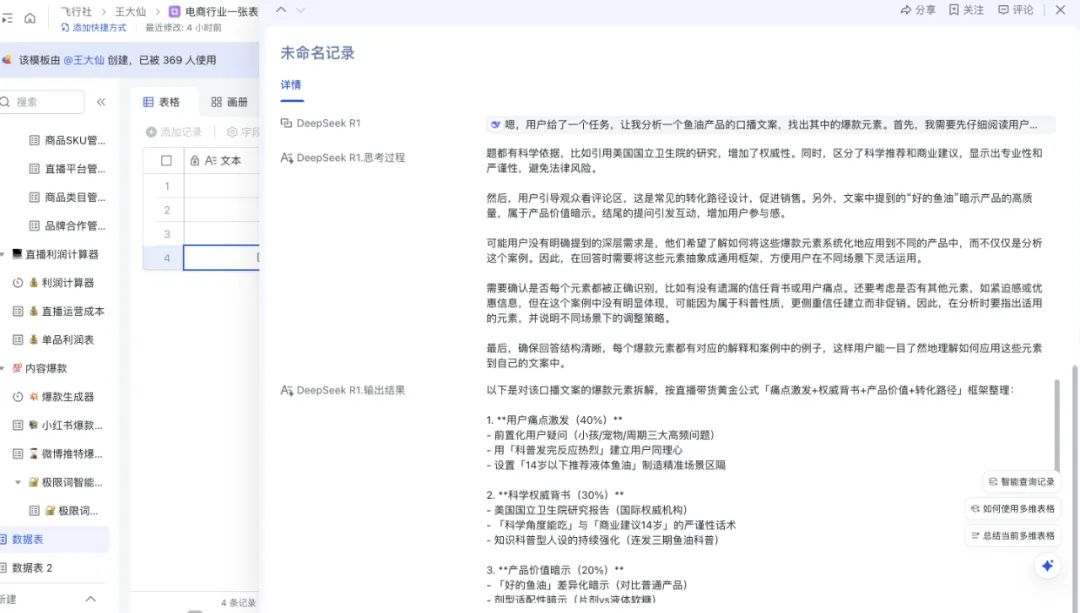1080x613 pixels.
Task: Select the 详情 details tab
Action: pyautogui.click(x=291, y=85)
